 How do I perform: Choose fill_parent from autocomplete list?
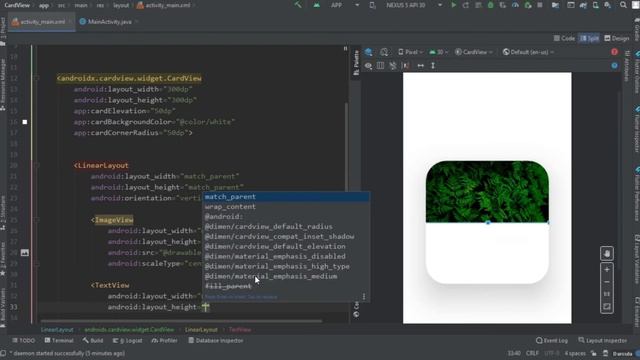point(286,287)
